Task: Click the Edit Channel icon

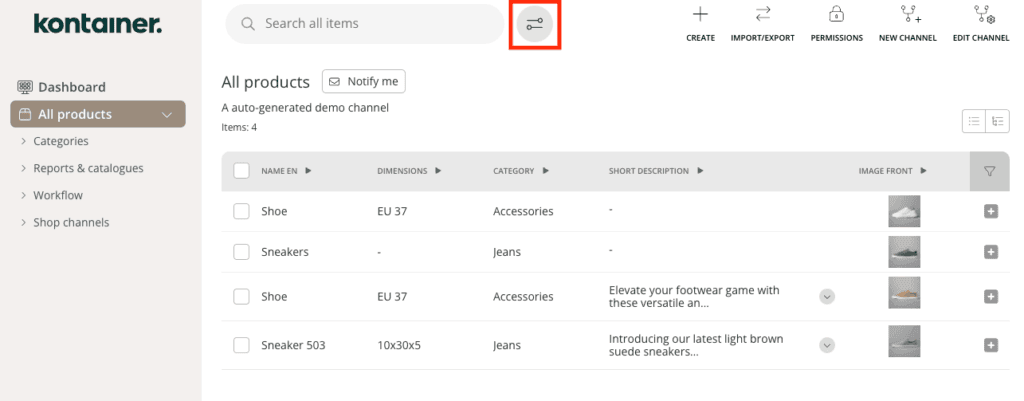Action: [981, 15]
